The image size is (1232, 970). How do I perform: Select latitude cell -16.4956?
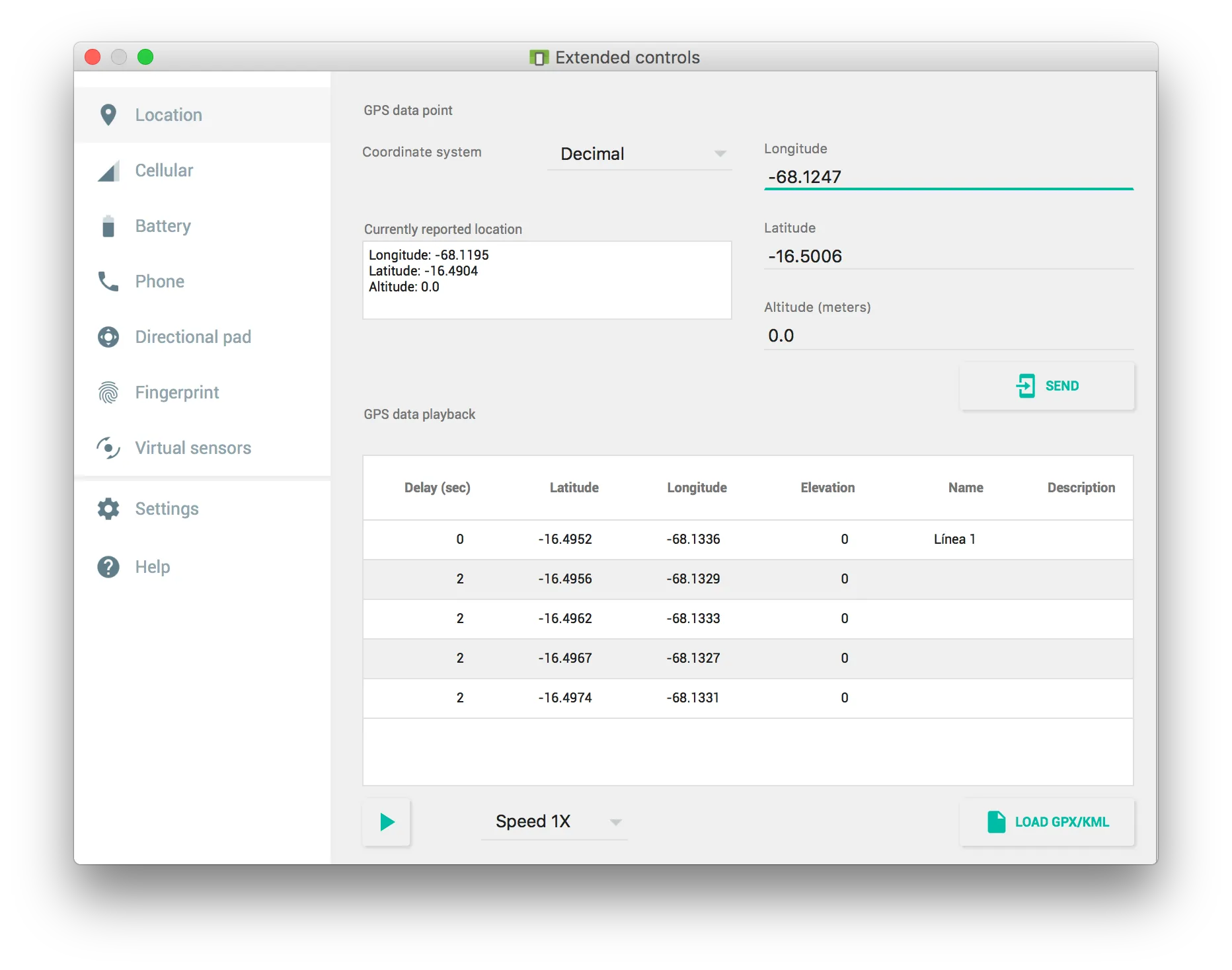[x=565, y=579]
